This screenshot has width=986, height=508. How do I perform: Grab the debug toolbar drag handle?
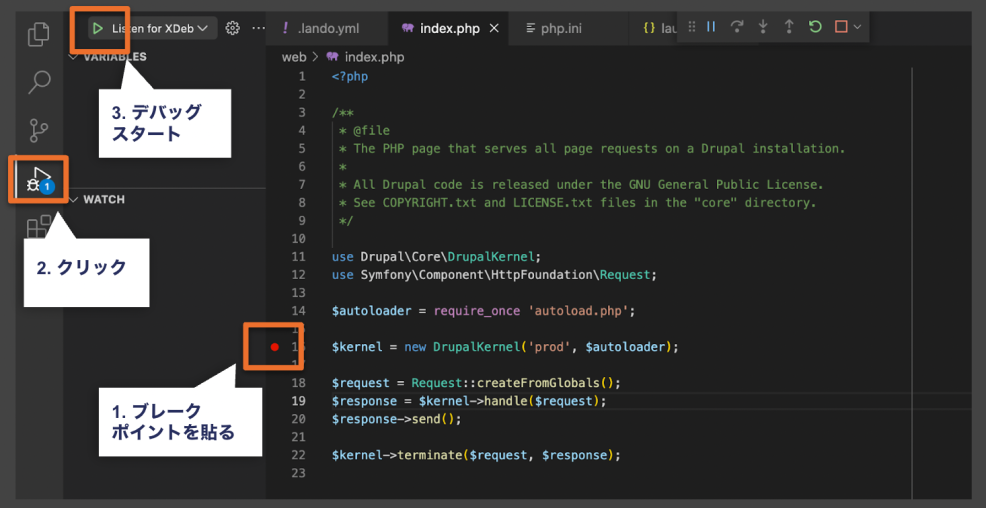coord(692,27)
